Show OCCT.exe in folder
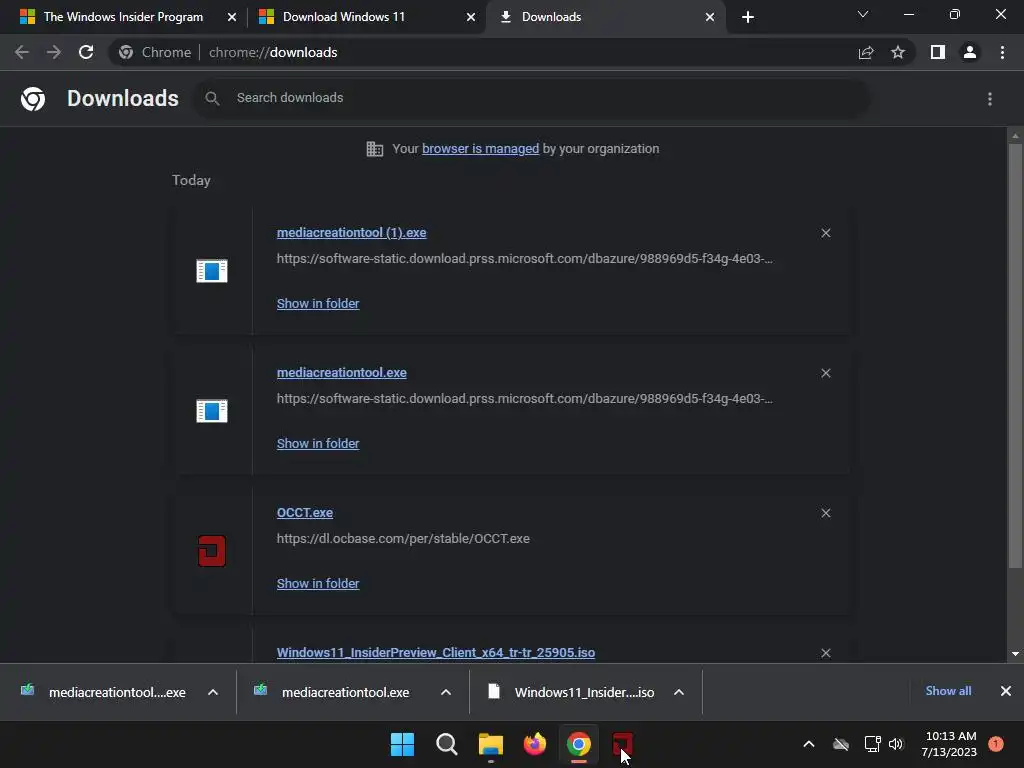 point(318,584)
